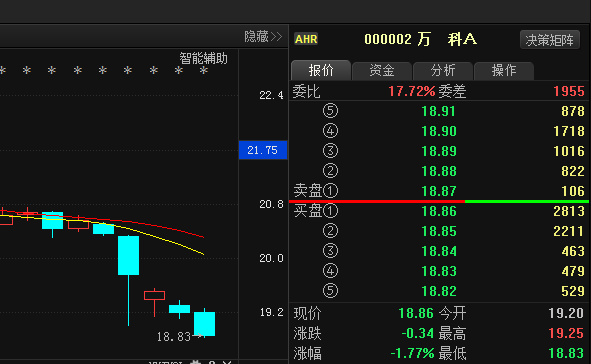Click the green segment of buy-sell ratio bar
This screenshot has width=591, height=364.
pos(527,202)
